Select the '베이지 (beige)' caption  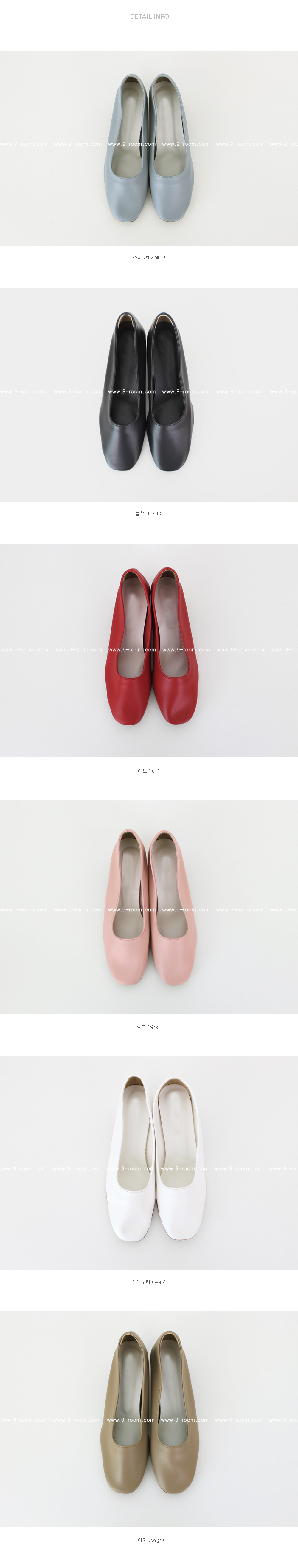tap(148, 1540)
